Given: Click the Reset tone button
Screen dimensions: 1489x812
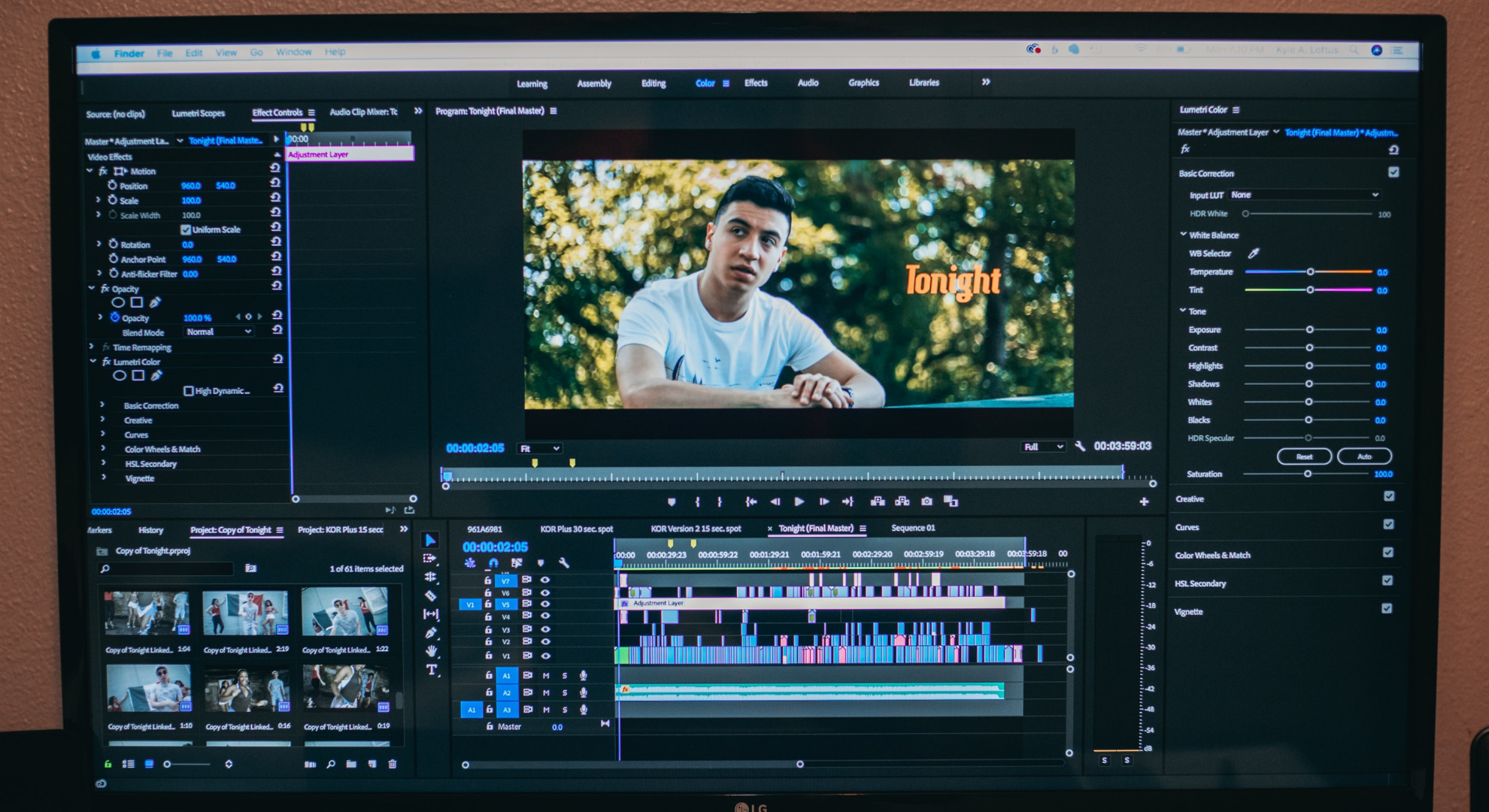Looking at the screenshot, I should tap(1304, 456).
